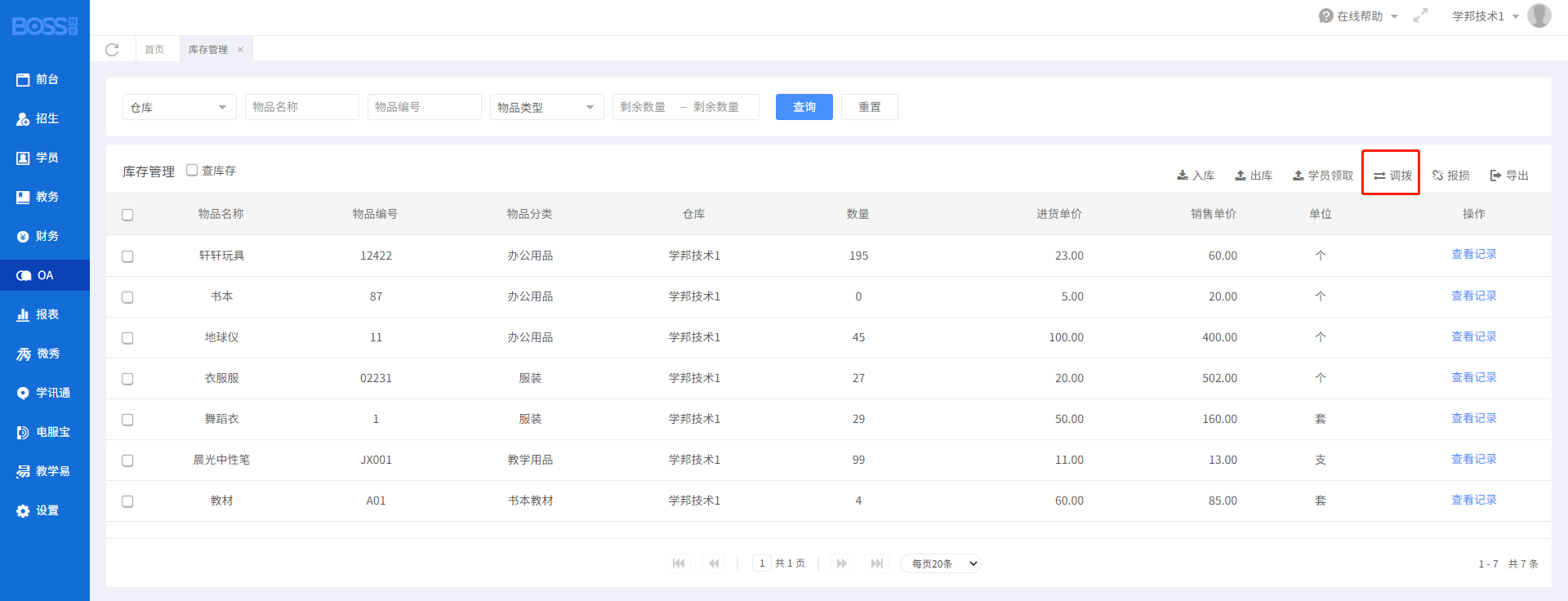Open the 微秀 sidebar section
The image size is (1568, 601).
(45, 354)
